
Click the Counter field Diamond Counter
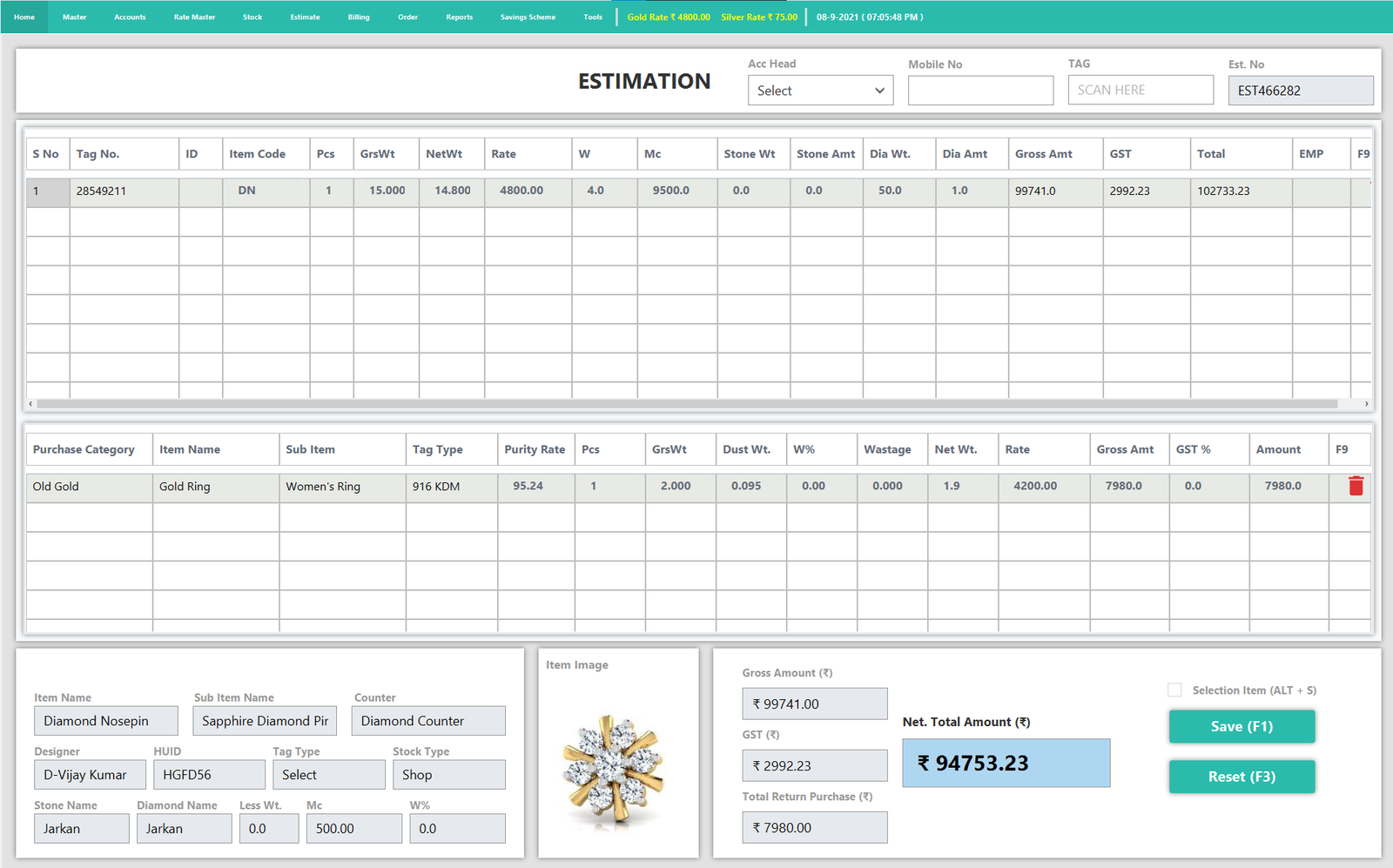428,721
